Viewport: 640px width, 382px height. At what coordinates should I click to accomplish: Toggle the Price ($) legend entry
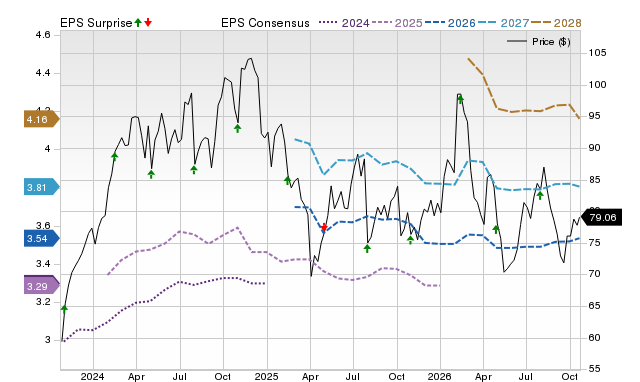click(539, 42)
